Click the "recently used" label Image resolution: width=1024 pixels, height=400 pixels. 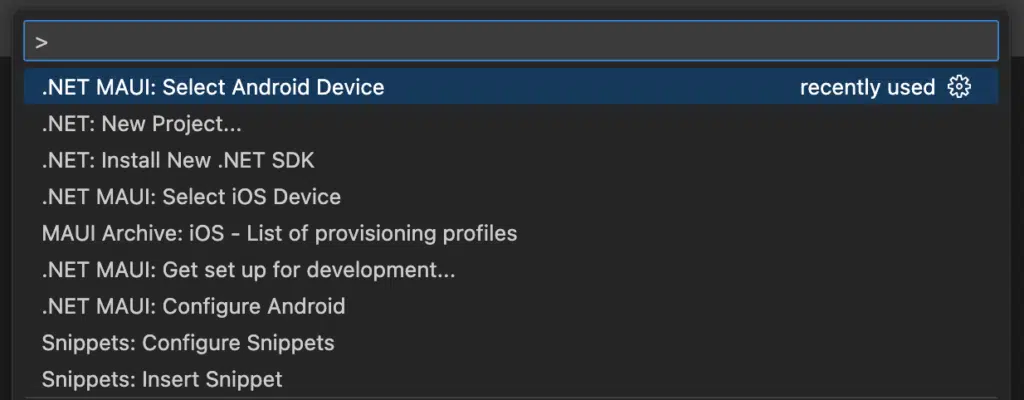tap(867, 87)
